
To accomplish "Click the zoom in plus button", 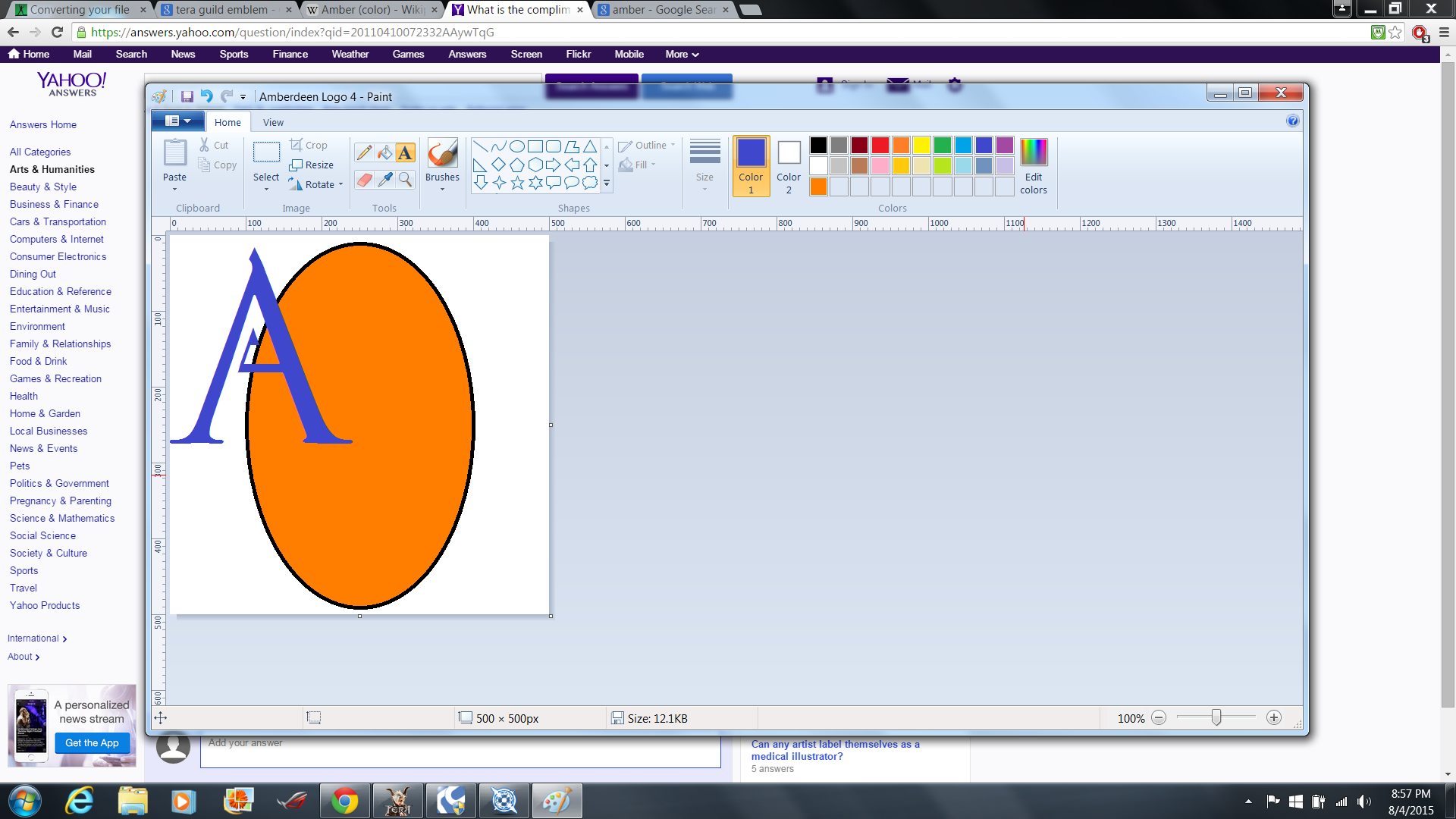I will 1274,718.
